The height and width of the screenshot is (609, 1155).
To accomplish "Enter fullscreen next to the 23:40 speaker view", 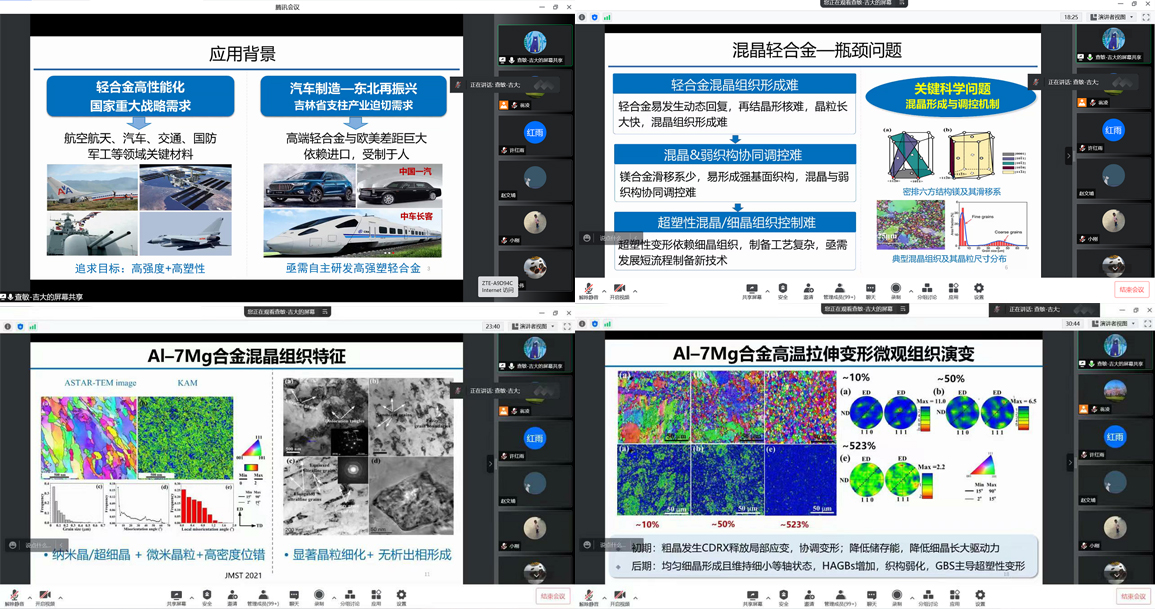I will 567,326.
